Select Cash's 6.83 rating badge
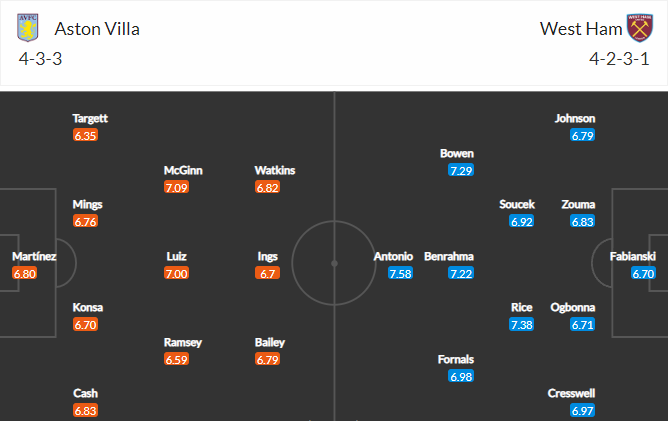 pyautogui.click(x=85, y=410)
